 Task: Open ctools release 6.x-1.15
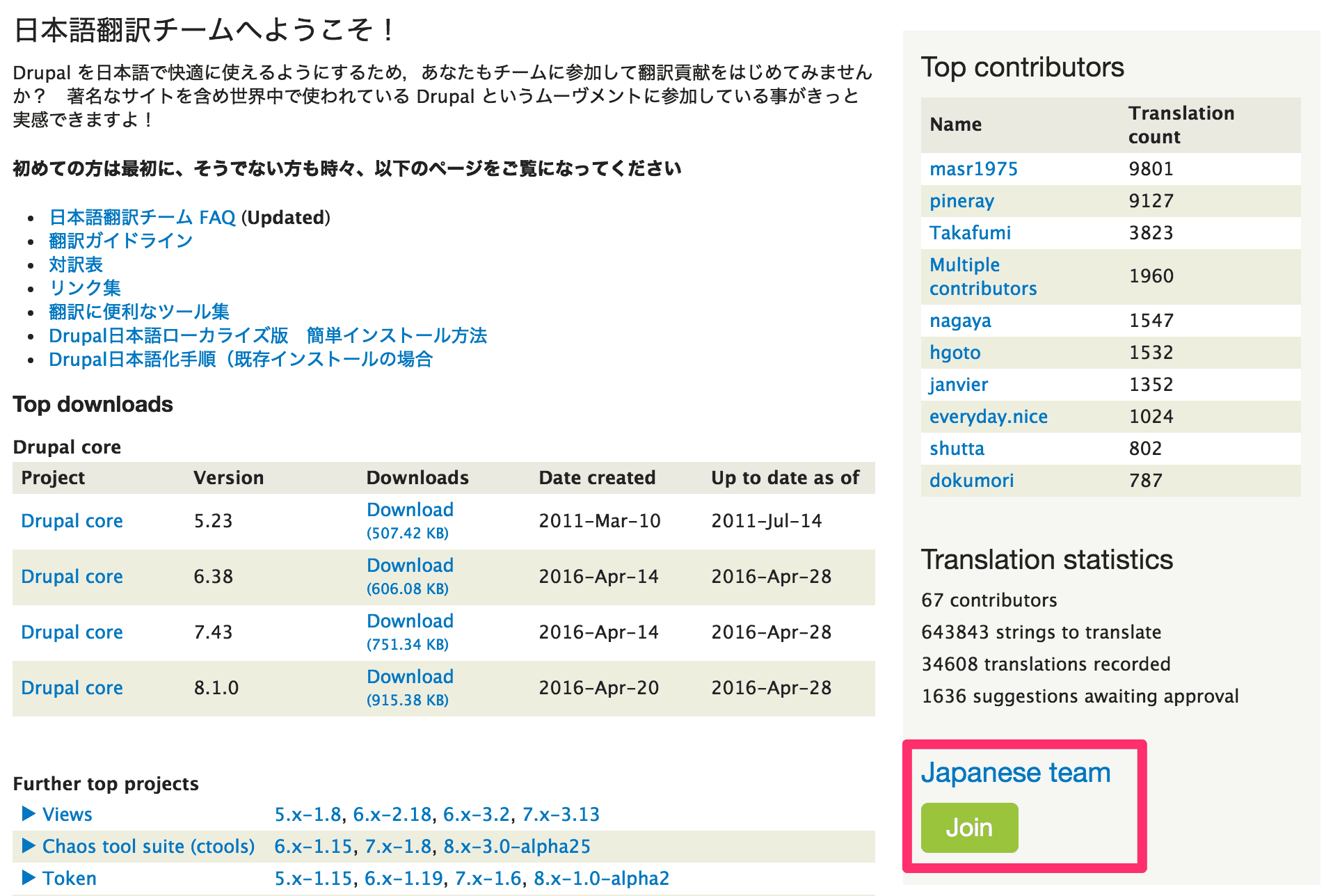click(x=313, y=846)
